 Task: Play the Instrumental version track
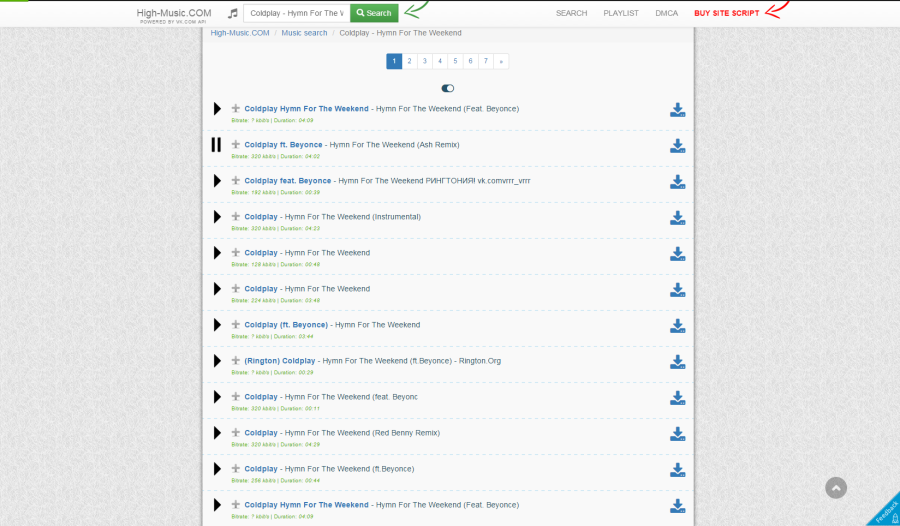[217, 217]
